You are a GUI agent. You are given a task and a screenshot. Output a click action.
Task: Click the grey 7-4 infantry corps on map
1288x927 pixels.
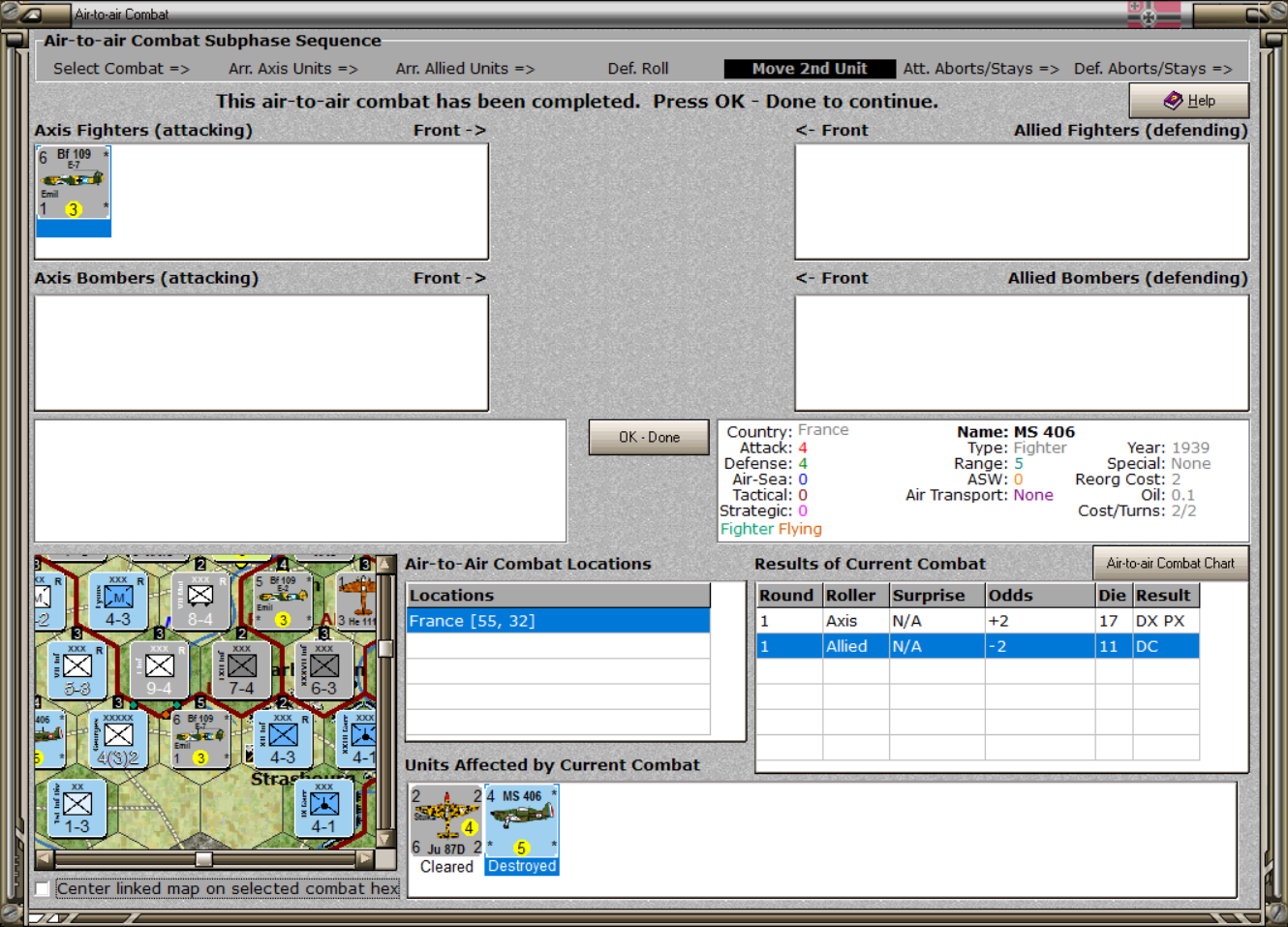point(241,669)
